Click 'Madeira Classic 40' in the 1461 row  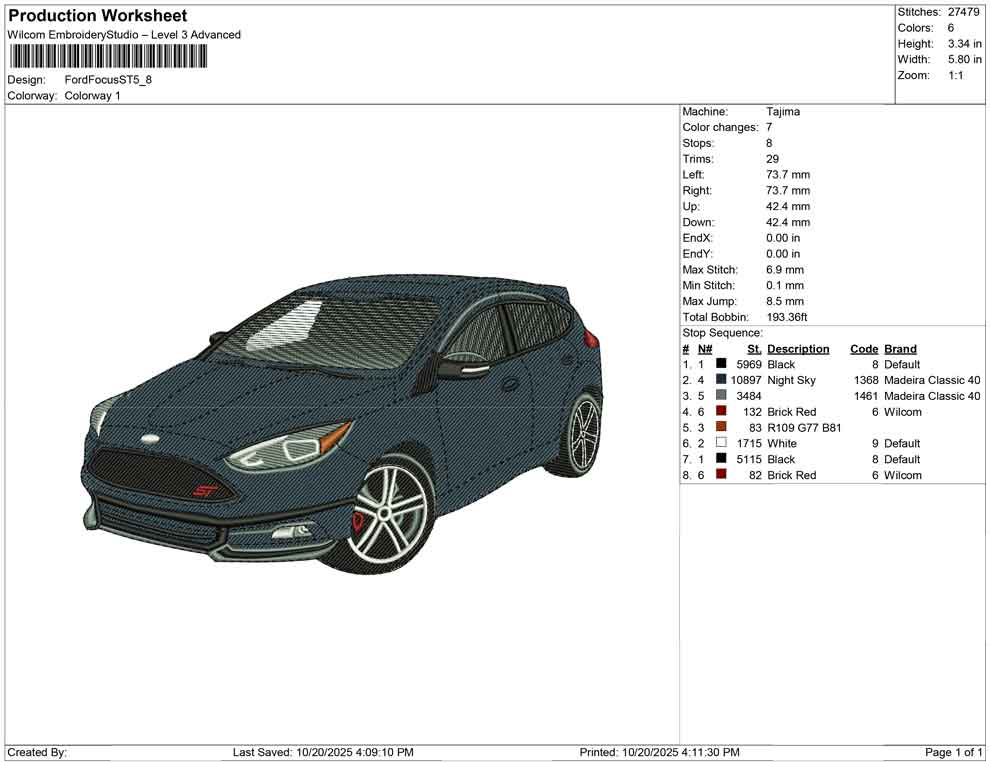[x=933, y=396]
